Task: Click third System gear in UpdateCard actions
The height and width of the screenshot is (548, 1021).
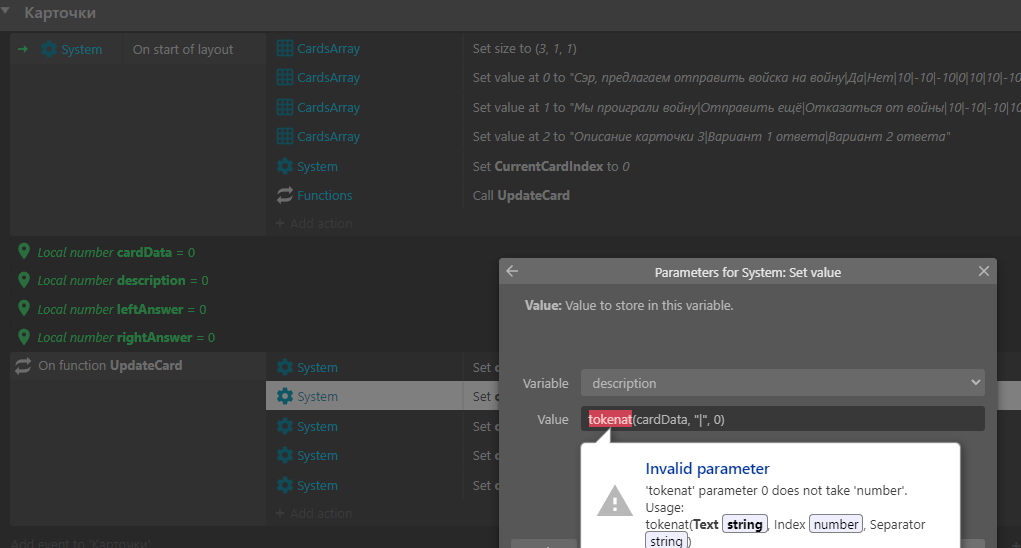Action: point(285,426)
